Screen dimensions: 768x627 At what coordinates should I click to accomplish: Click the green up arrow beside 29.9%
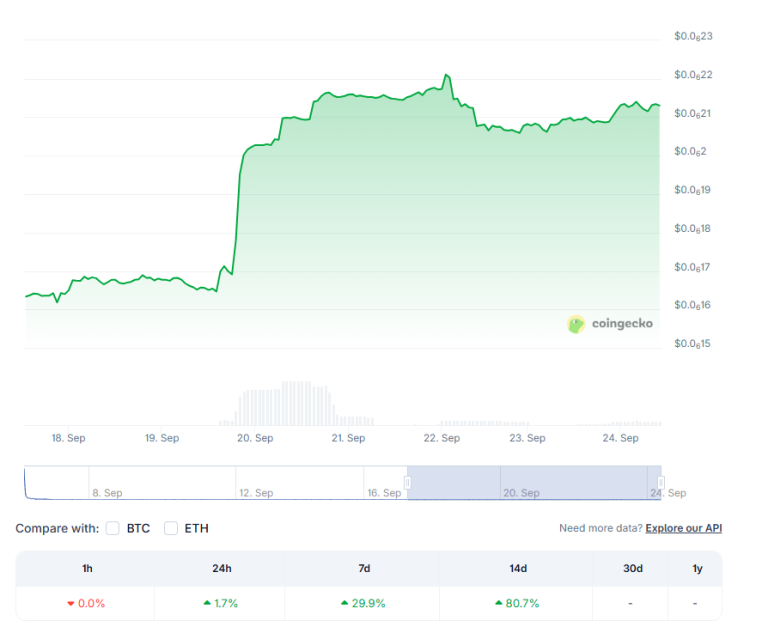(346, 603)
